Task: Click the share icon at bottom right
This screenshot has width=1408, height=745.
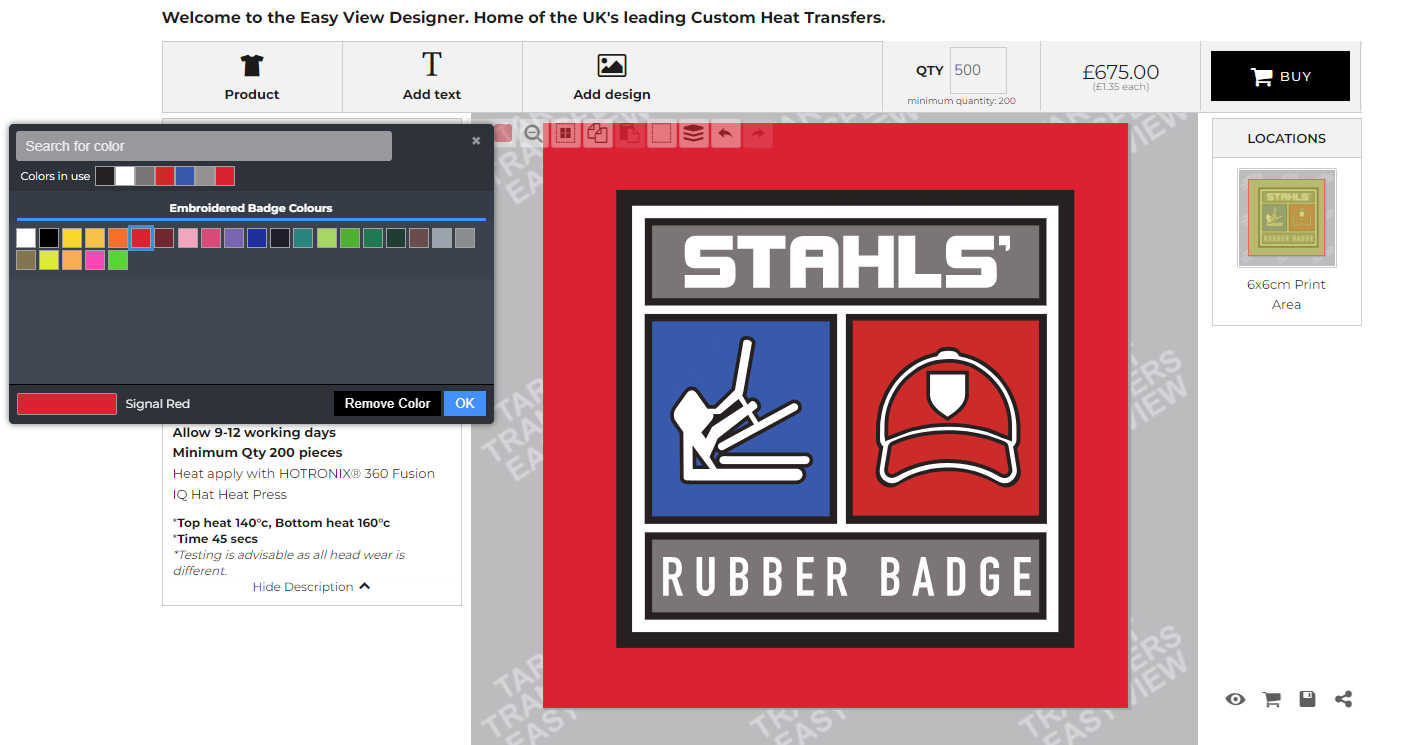Action: coord(1343,699)
